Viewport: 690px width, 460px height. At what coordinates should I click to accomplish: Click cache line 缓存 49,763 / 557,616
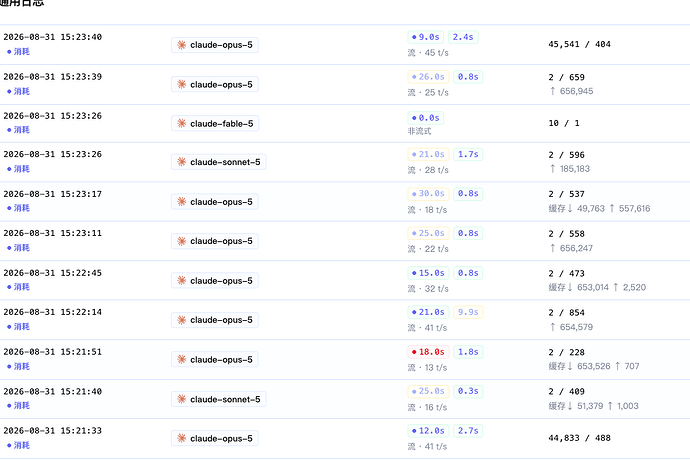point(599,208)
